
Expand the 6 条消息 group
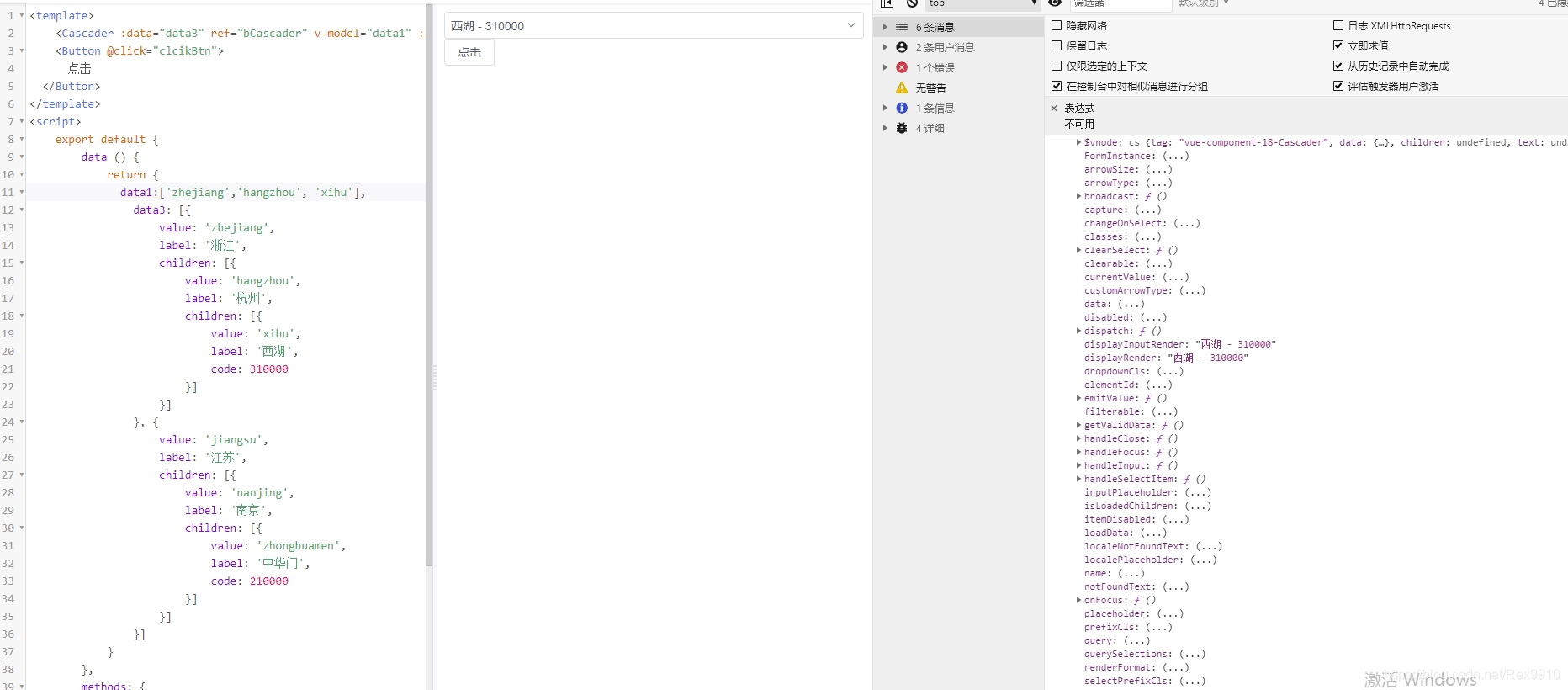(885, 27)
